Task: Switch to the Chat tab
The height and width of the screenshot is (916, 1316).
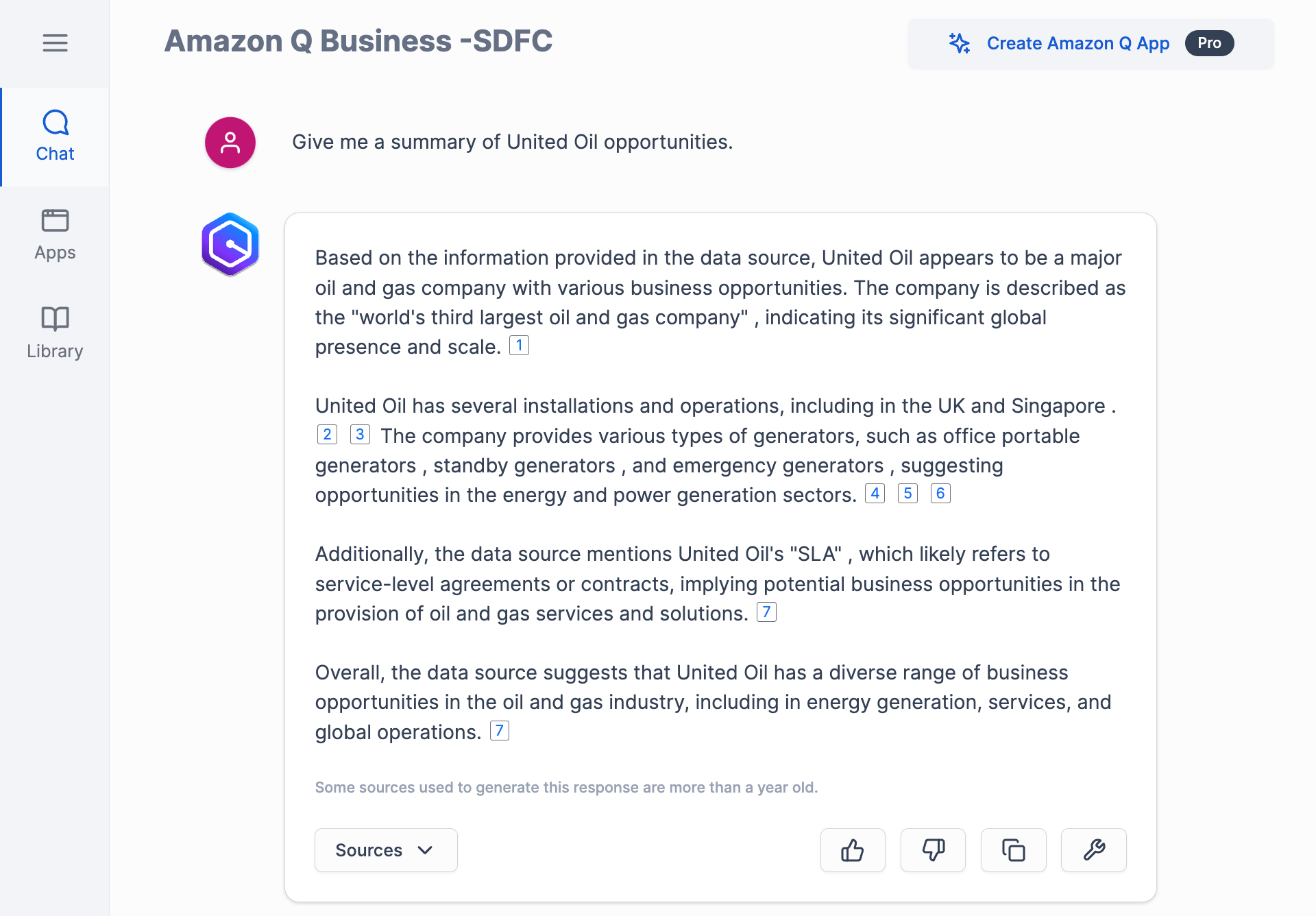Action: [x=55, y=137]
